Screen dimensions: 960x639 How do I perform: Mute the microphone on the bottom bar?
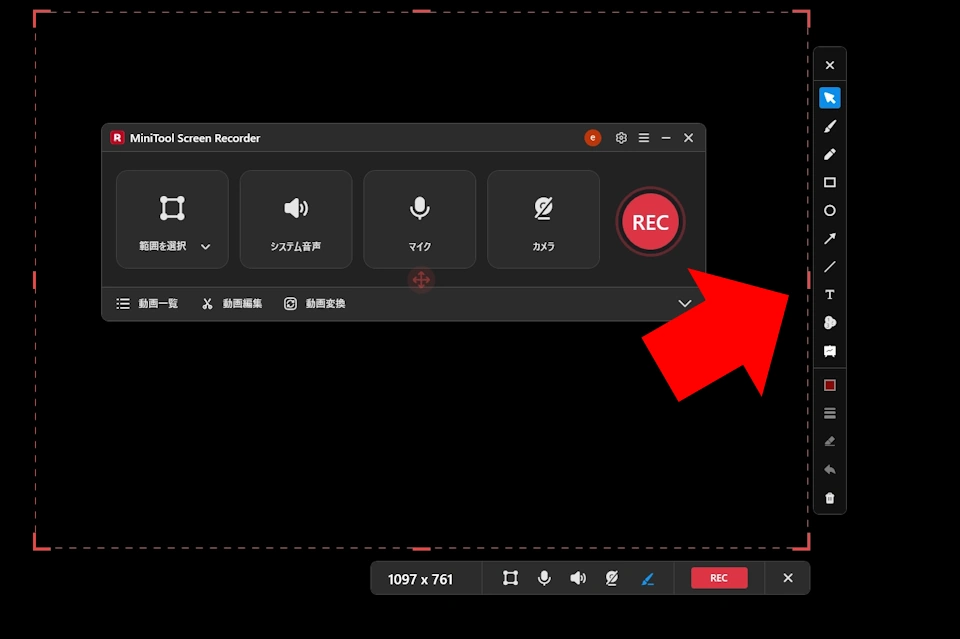(544, 578)
